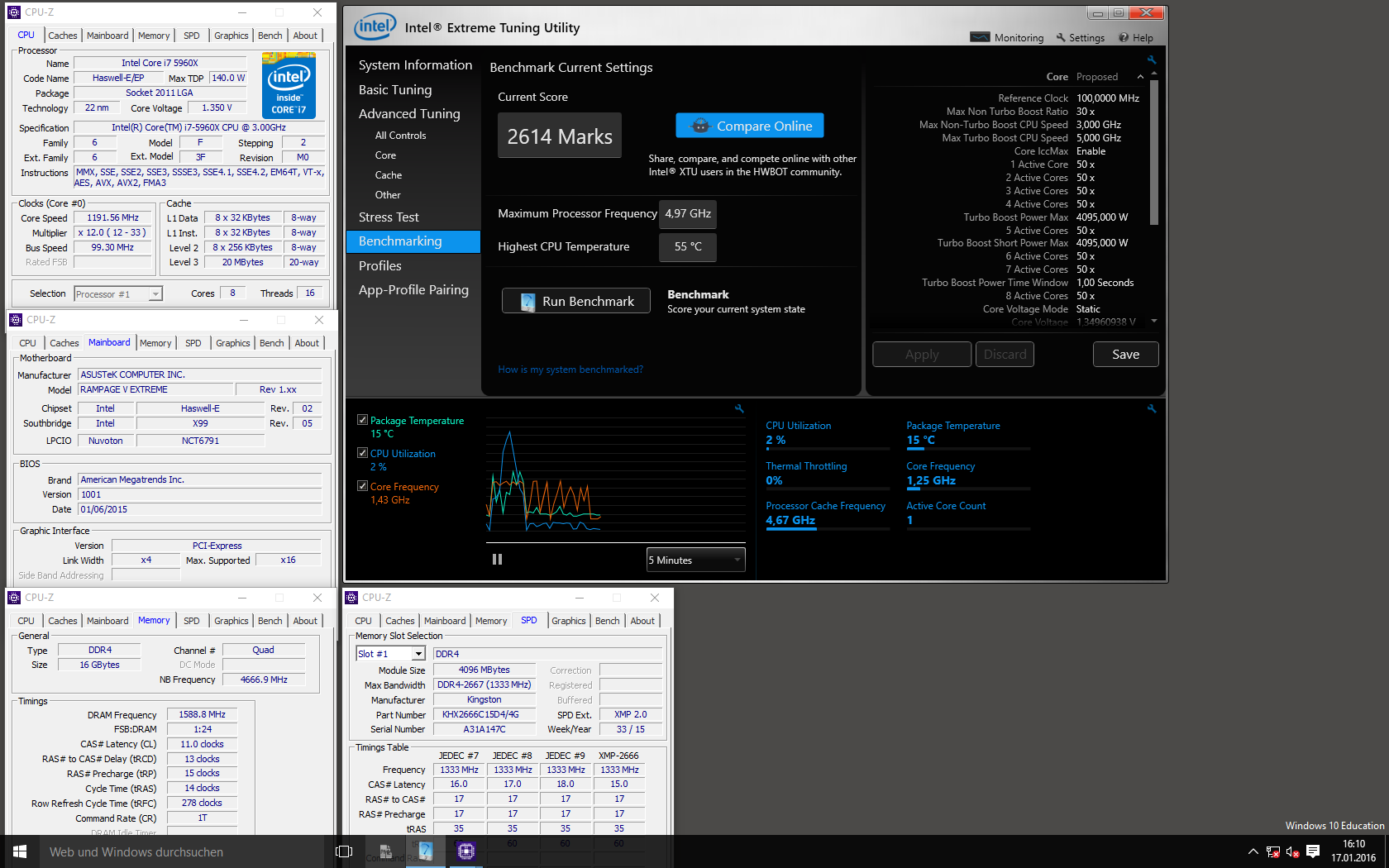
Task: Open About tab in Memory CPU-Z window
Action: click(x=305, y=621)
